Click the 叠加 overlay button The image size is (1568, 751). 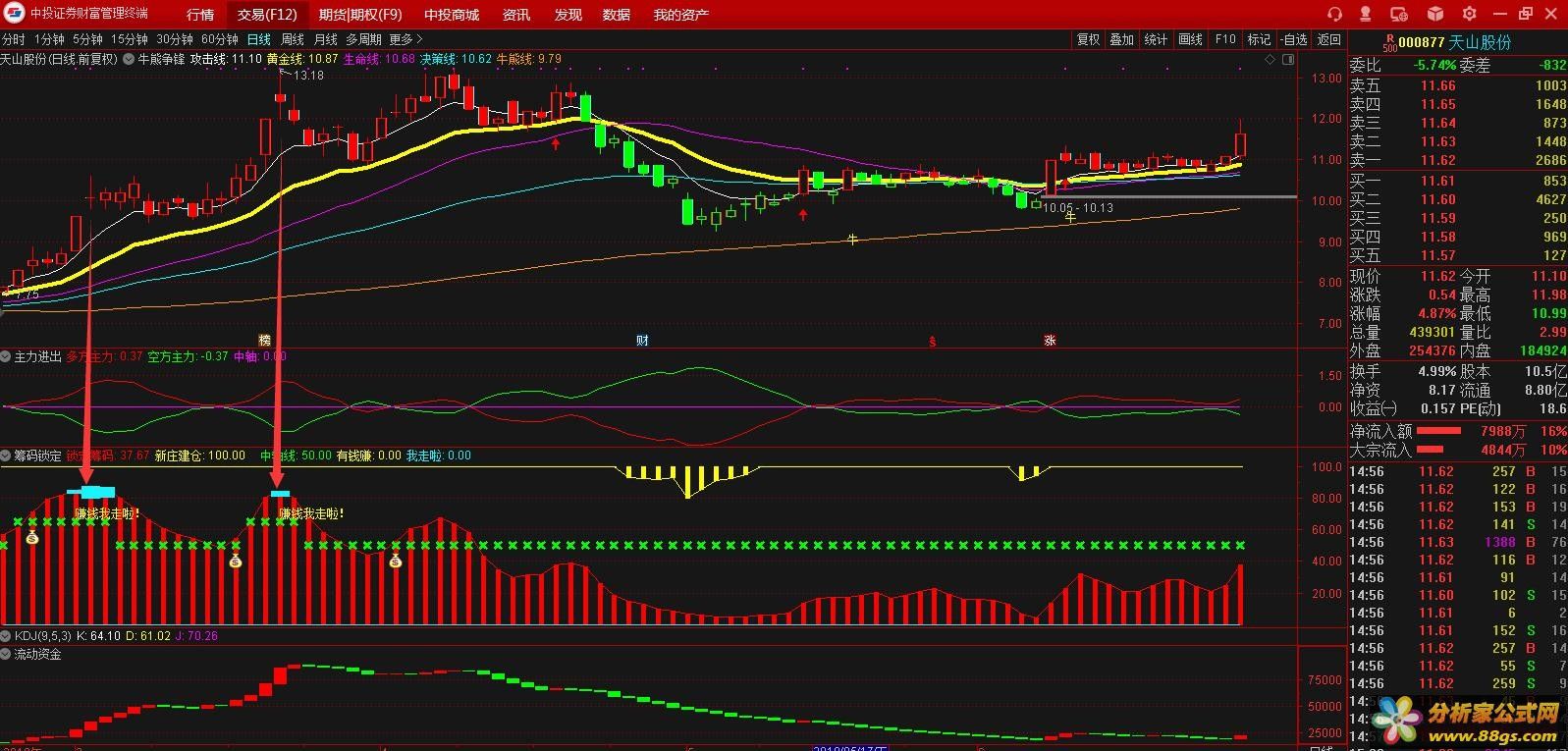(1122, 39)
